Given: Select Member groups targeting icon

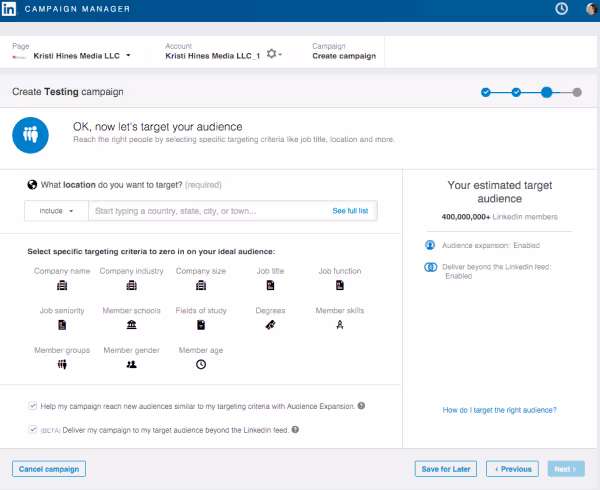Looking at the screenshot, I should (x=62, y=365).
